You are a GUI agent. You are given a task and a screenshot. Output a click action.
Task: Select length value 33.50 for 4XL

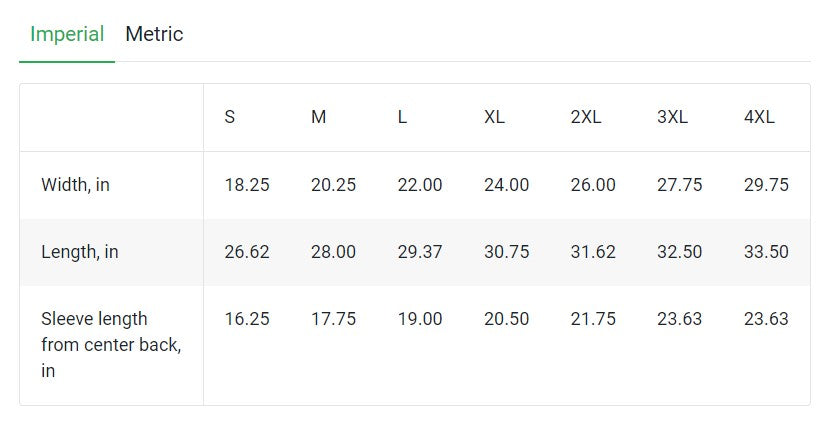(766, 252)
